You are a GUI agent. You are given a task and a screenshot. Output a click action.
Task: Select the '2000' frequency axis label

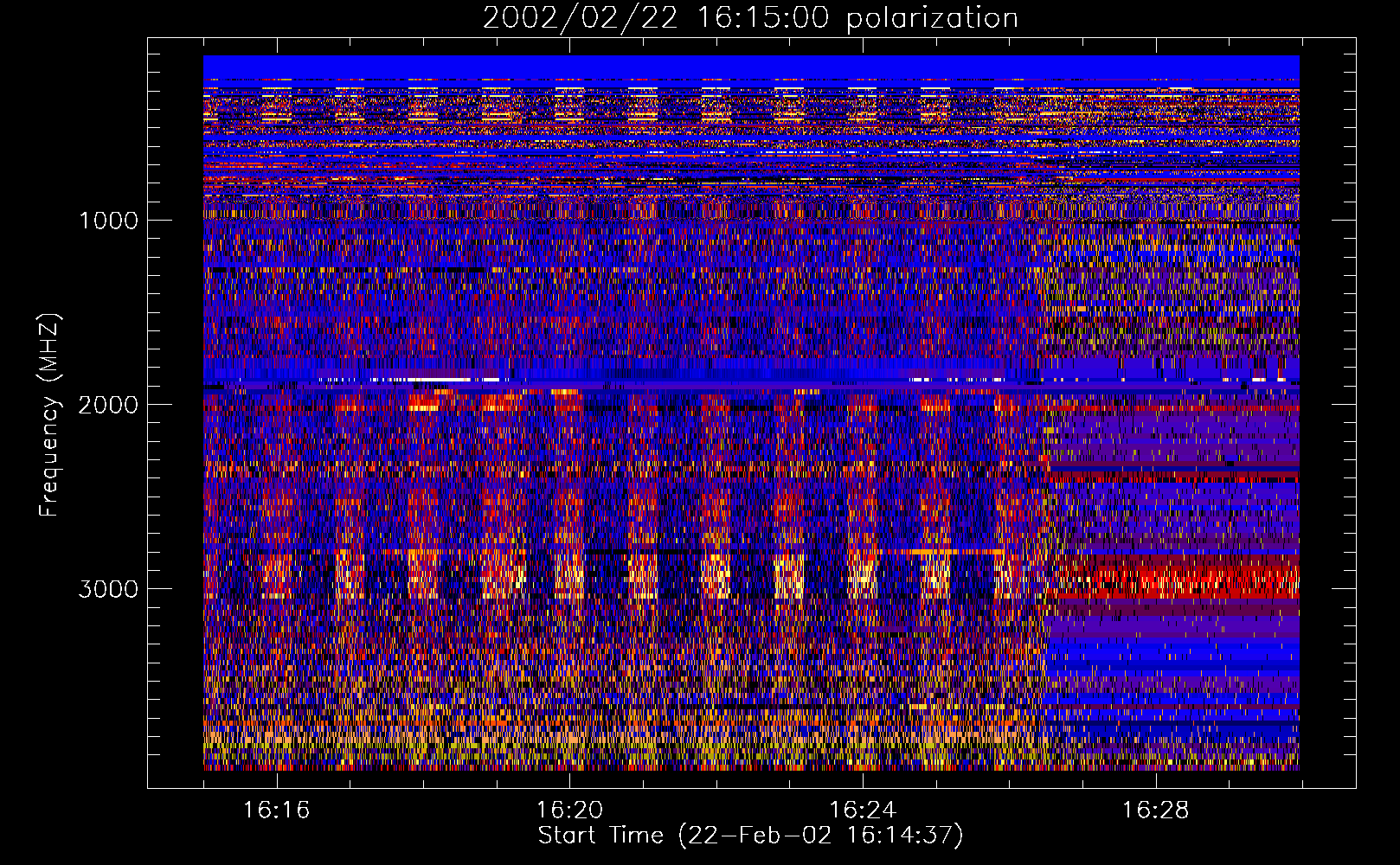[x=108, y=405]
